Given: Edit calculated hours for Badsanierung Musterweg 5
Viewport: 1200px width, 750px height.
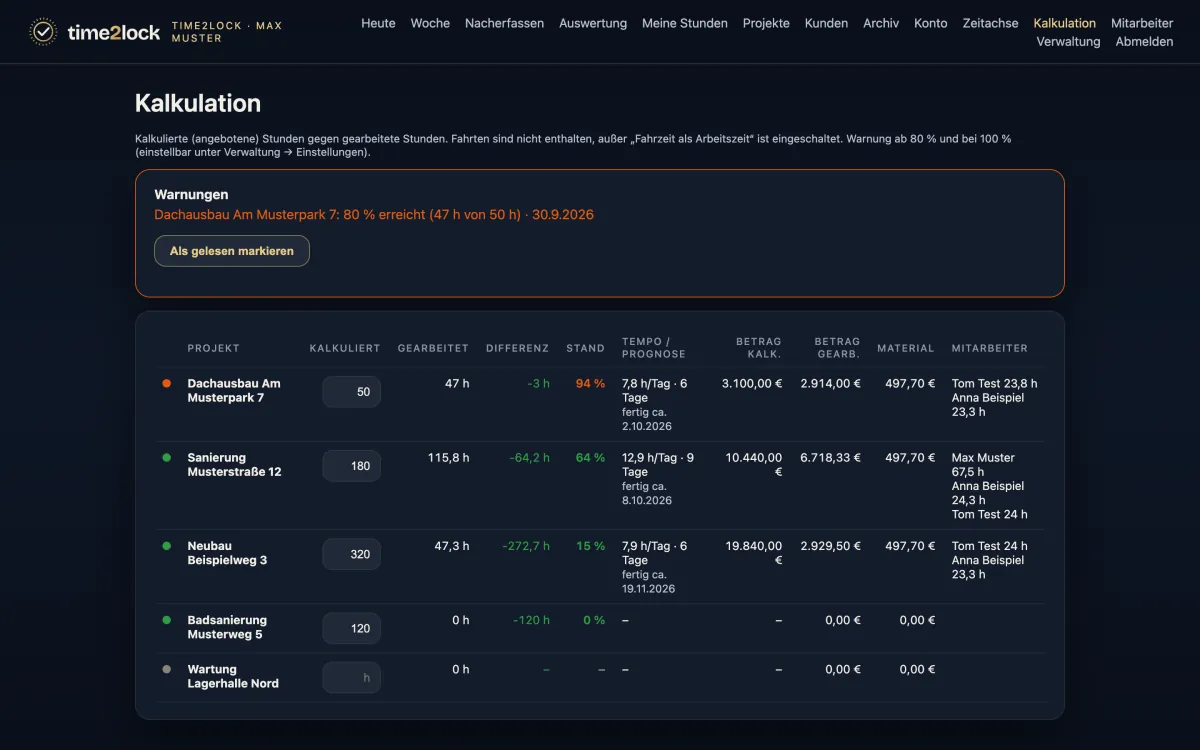Looking at the screenshot, I should point(351,628).
